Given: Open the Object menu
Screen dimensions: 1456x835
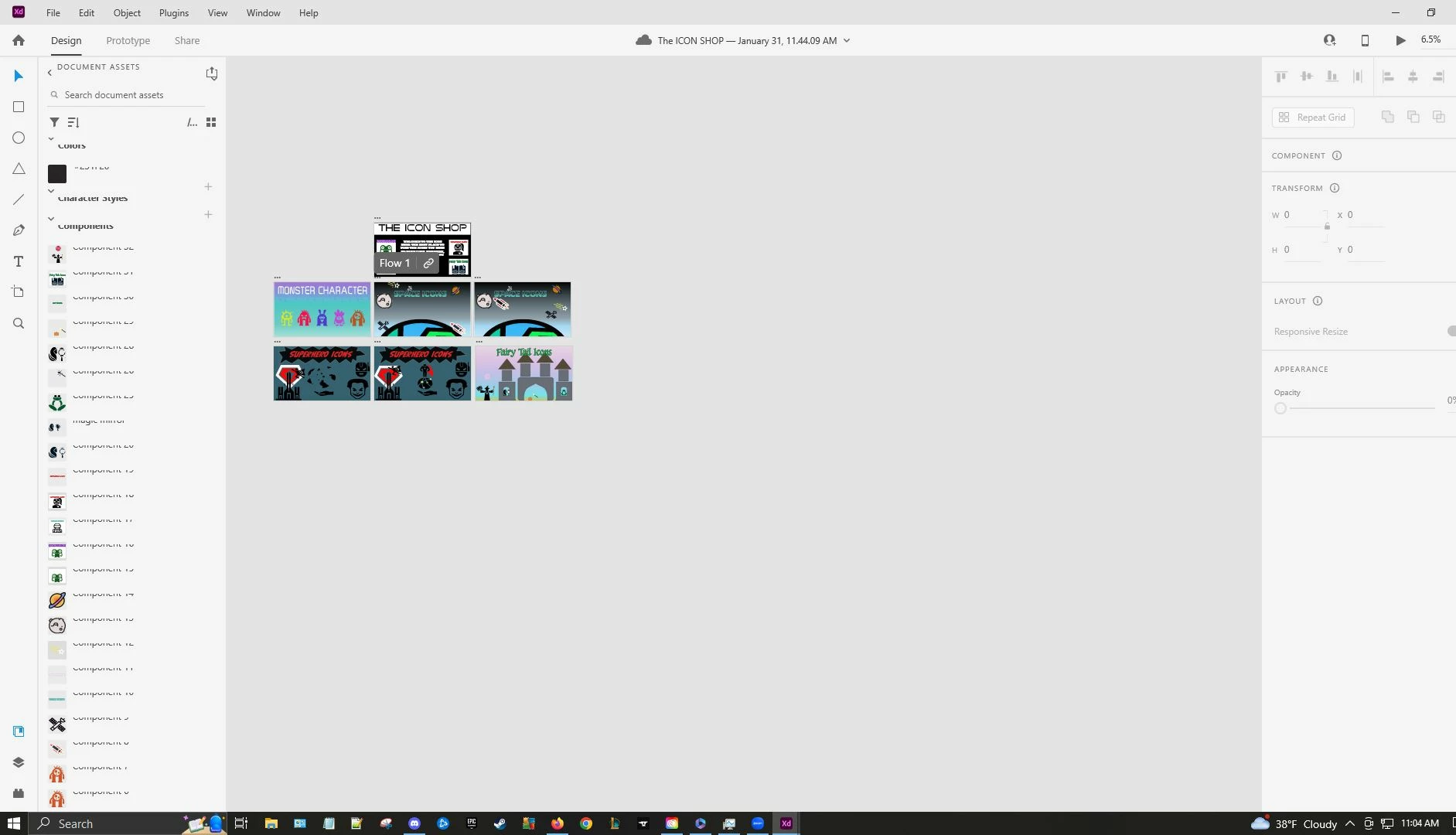Looking at the screenshot, I should point(127,12).
